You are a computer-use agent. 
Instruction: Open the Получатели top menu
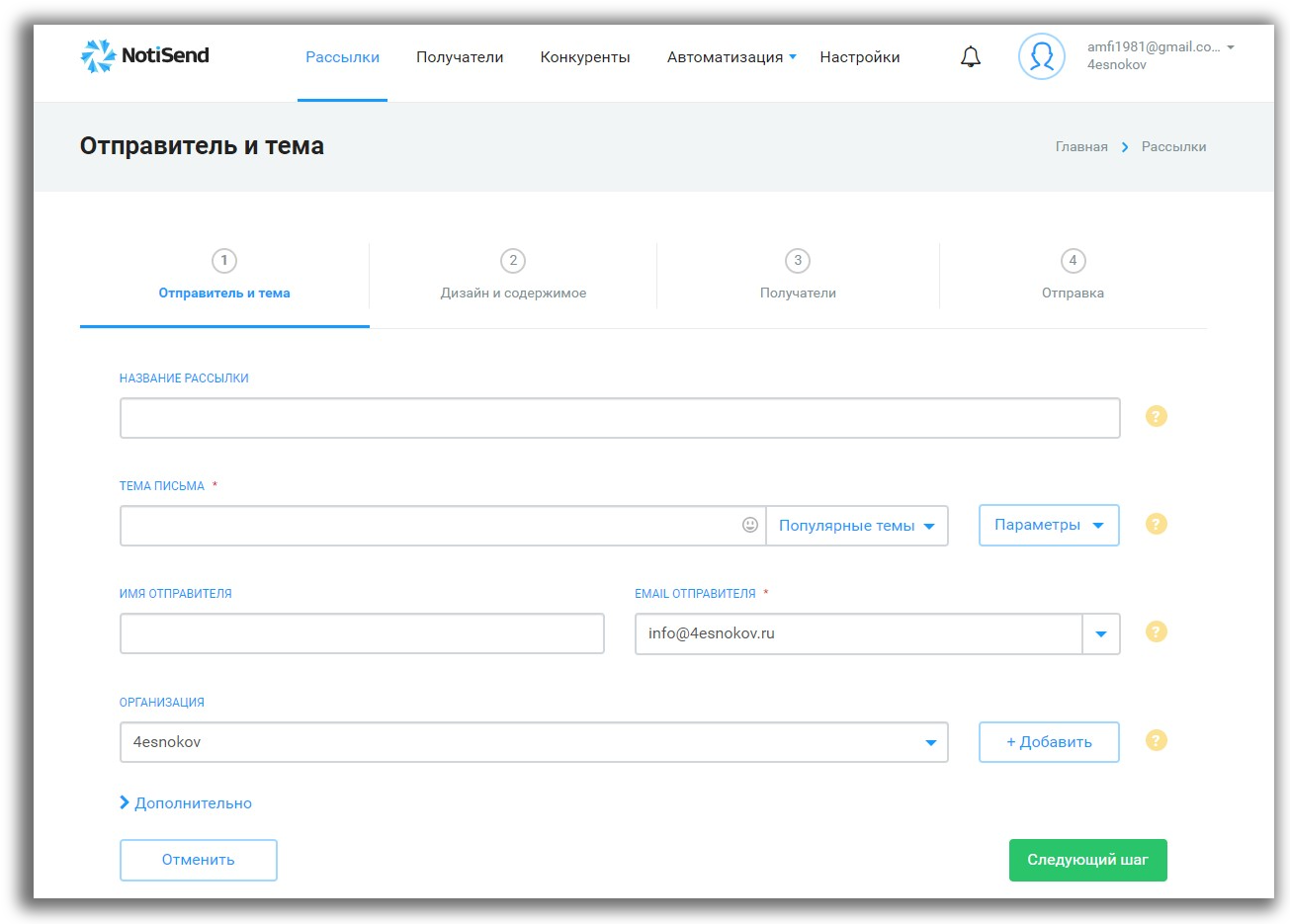coord(460,57)
